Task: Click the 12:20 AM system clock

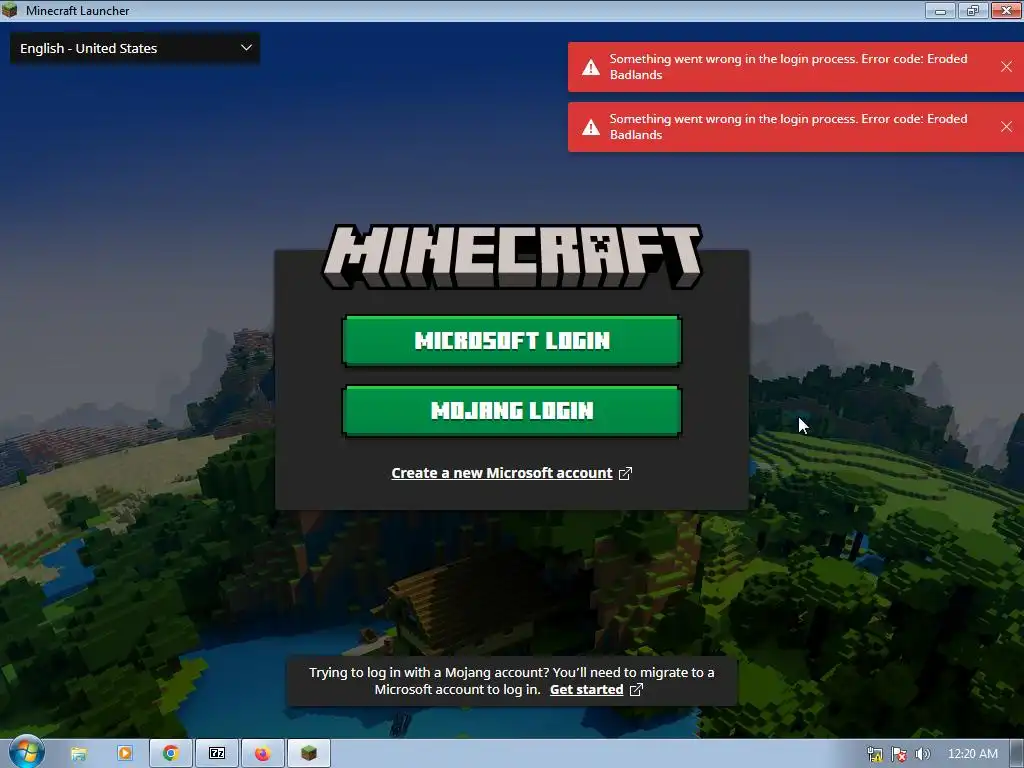Action: [x=972, y=754]
